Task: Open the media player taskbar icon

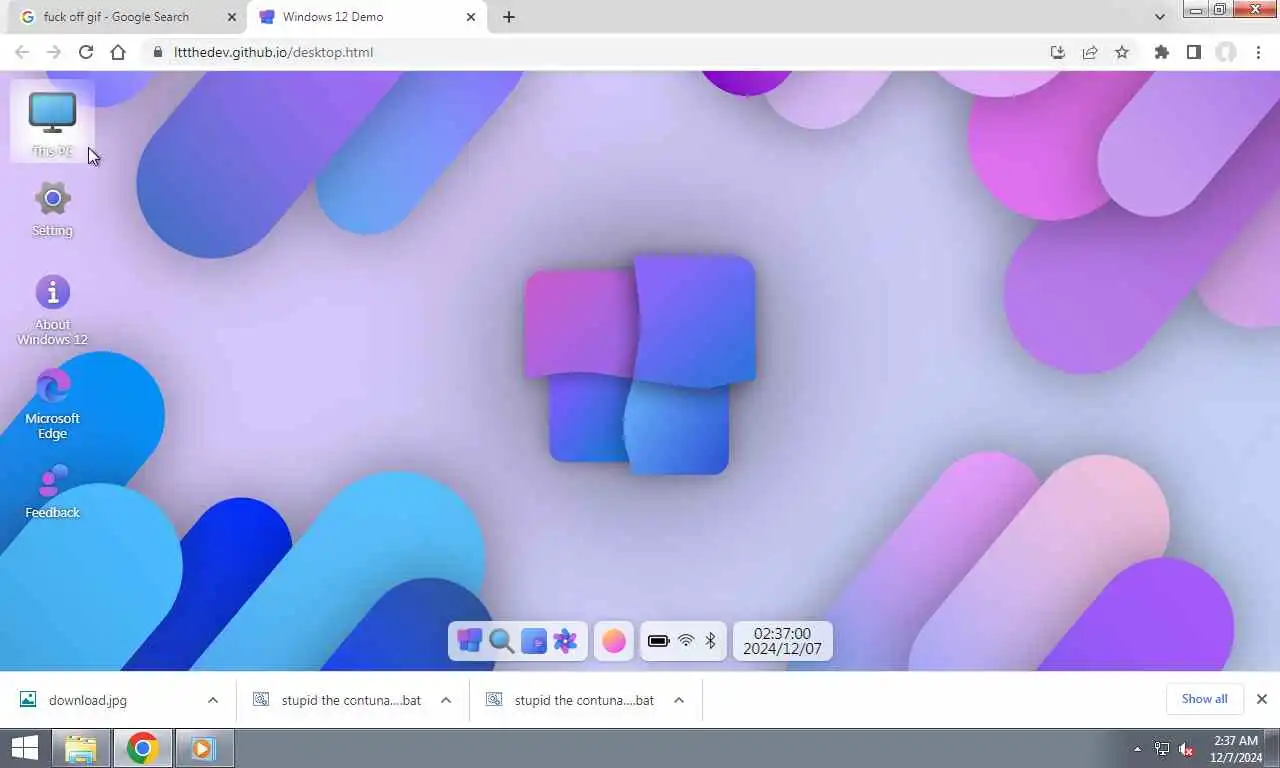Action: tap(203, 748)
